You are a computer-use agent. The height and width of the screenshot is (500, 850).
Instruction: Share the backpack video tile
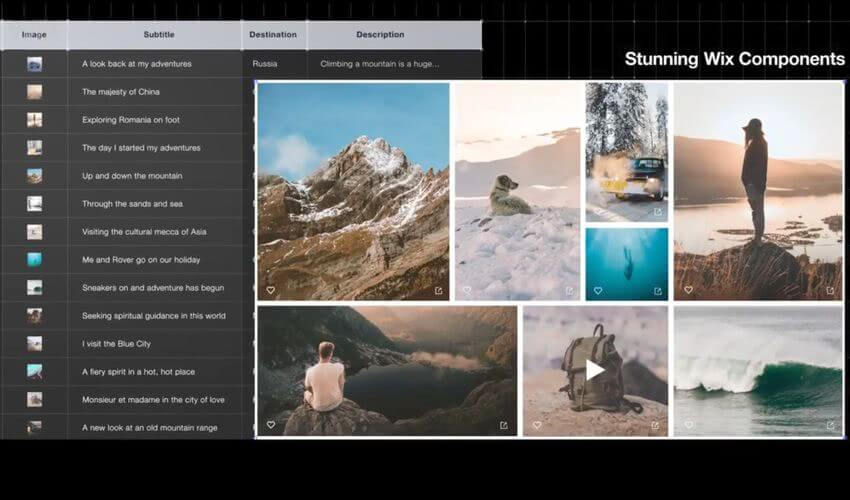point(655,425)
